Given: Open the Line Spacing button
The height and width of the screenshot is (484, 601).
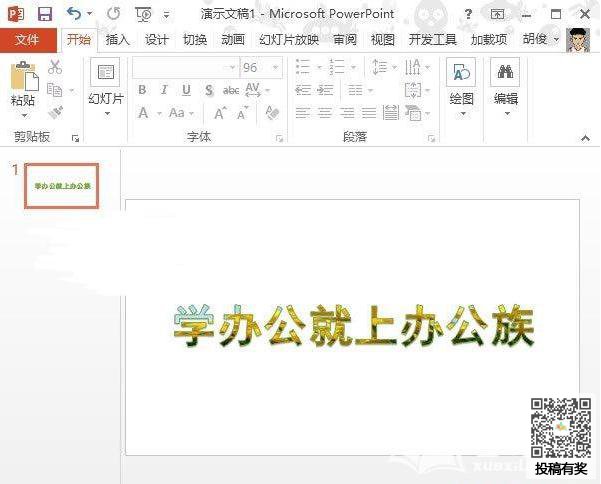Looking at the screenshot, I should click(x=380, y=67).
